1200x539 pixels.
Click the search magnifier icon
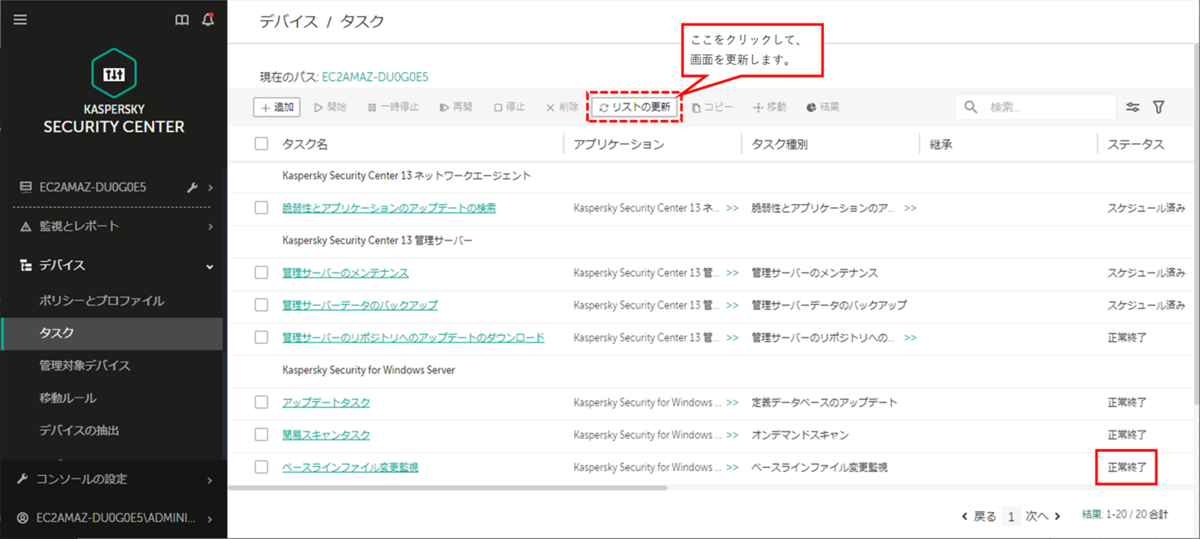(x=971, y=107)
